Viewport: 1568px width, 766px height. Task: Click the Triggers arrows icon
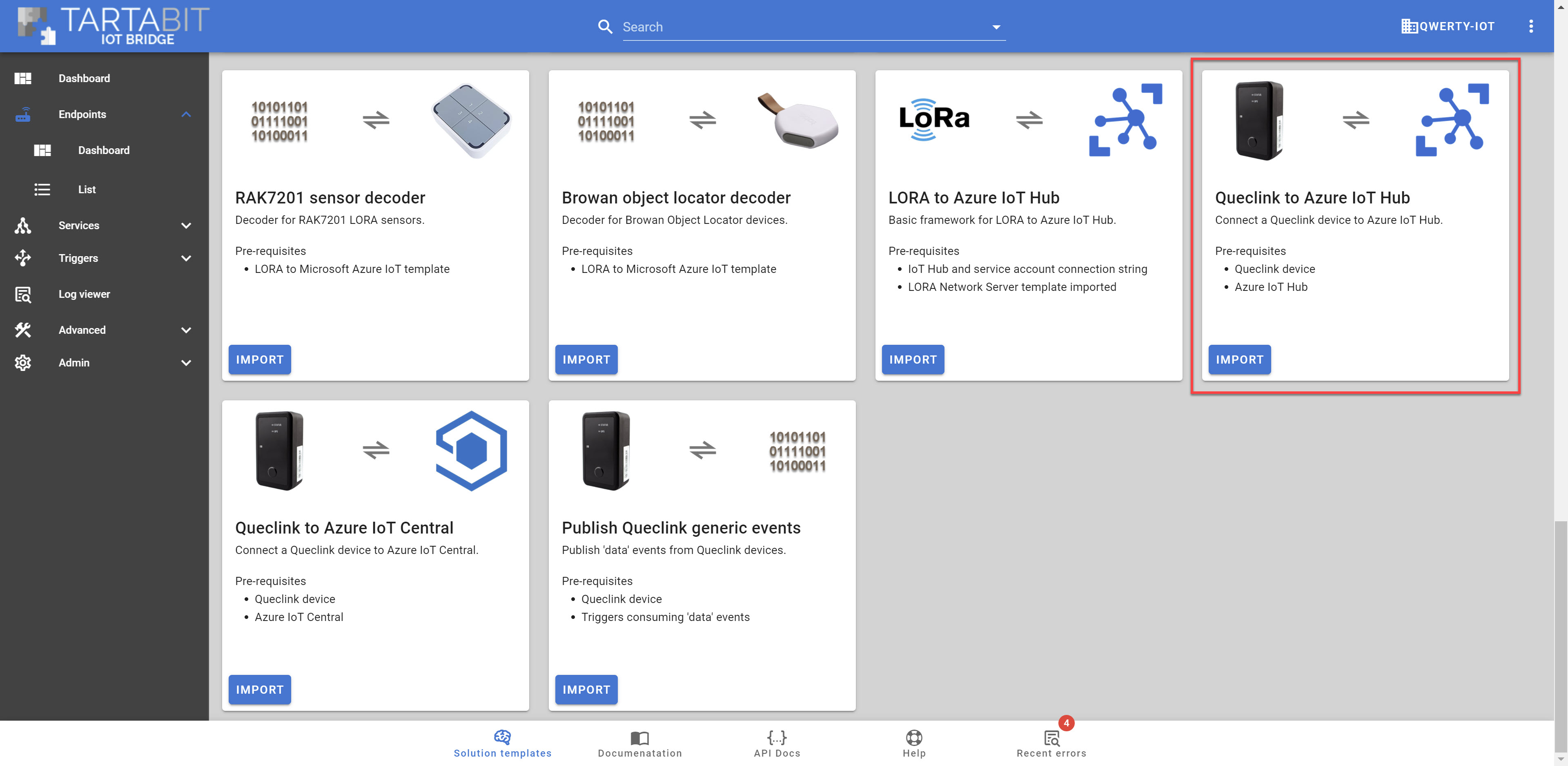pyautogui.click(x=23, y=258)
